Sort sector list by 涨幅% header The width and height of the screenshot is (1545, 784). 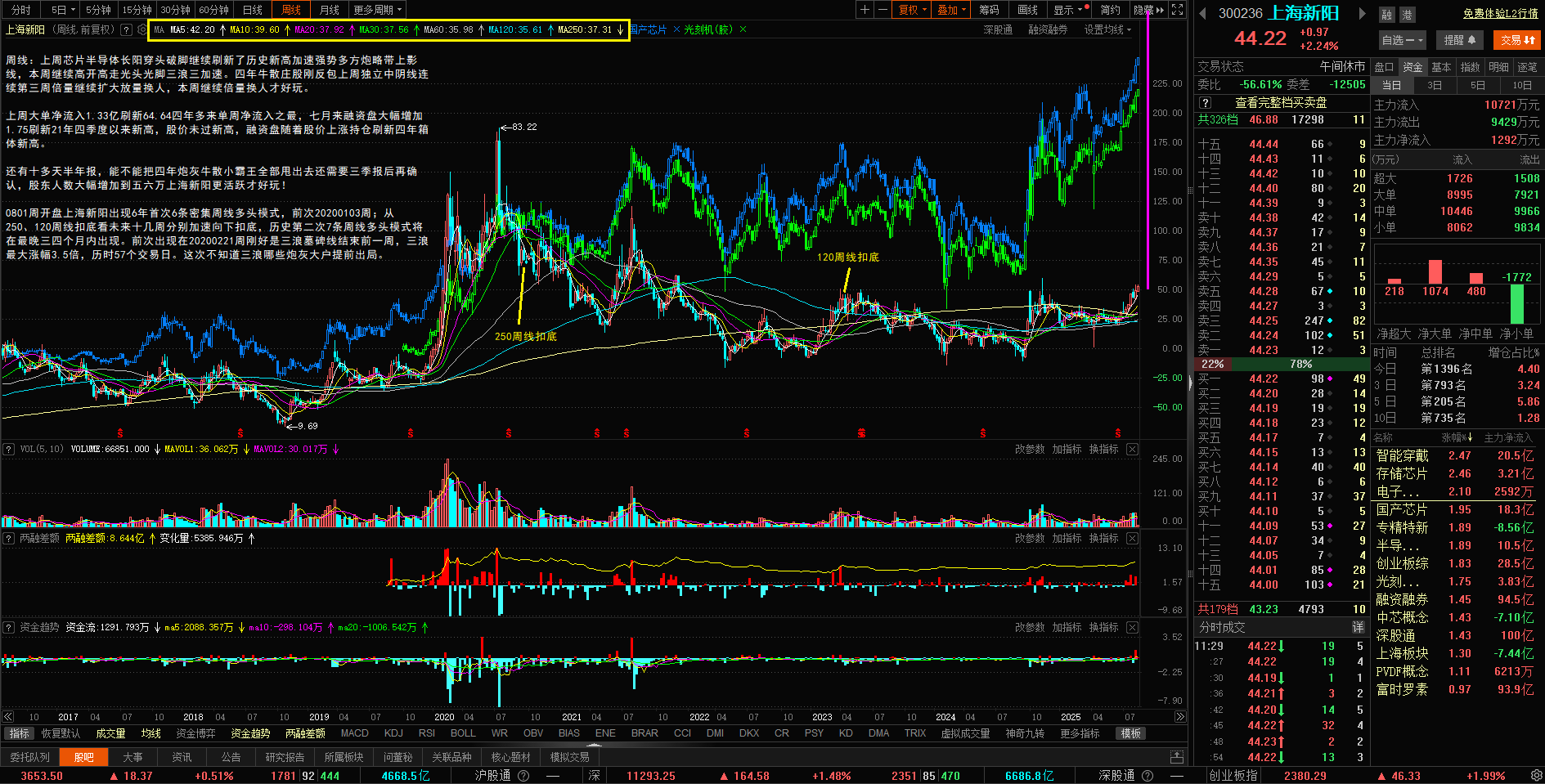1457,437
